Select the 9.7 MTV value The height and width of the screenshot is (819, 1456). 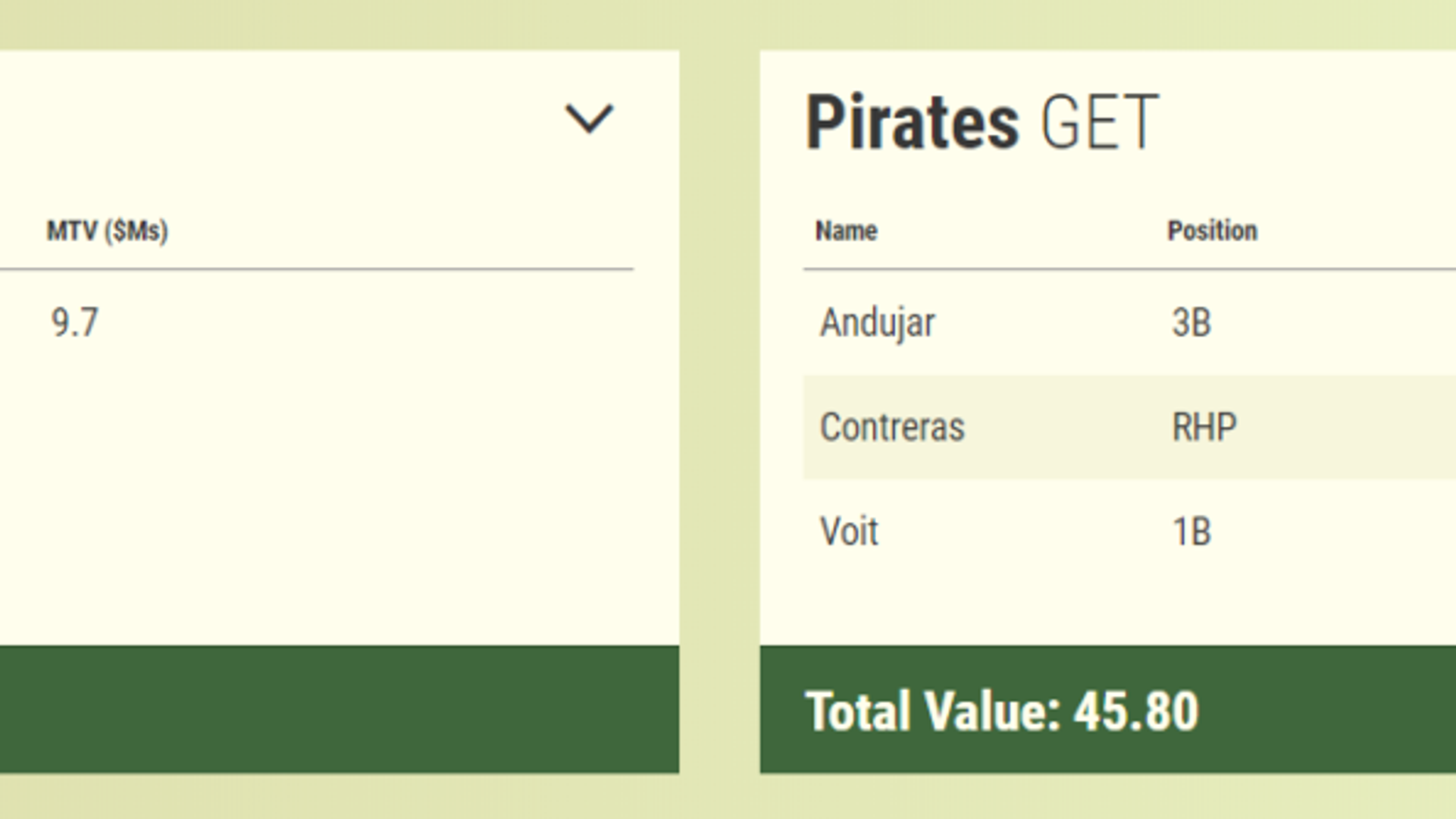(75, 322)
